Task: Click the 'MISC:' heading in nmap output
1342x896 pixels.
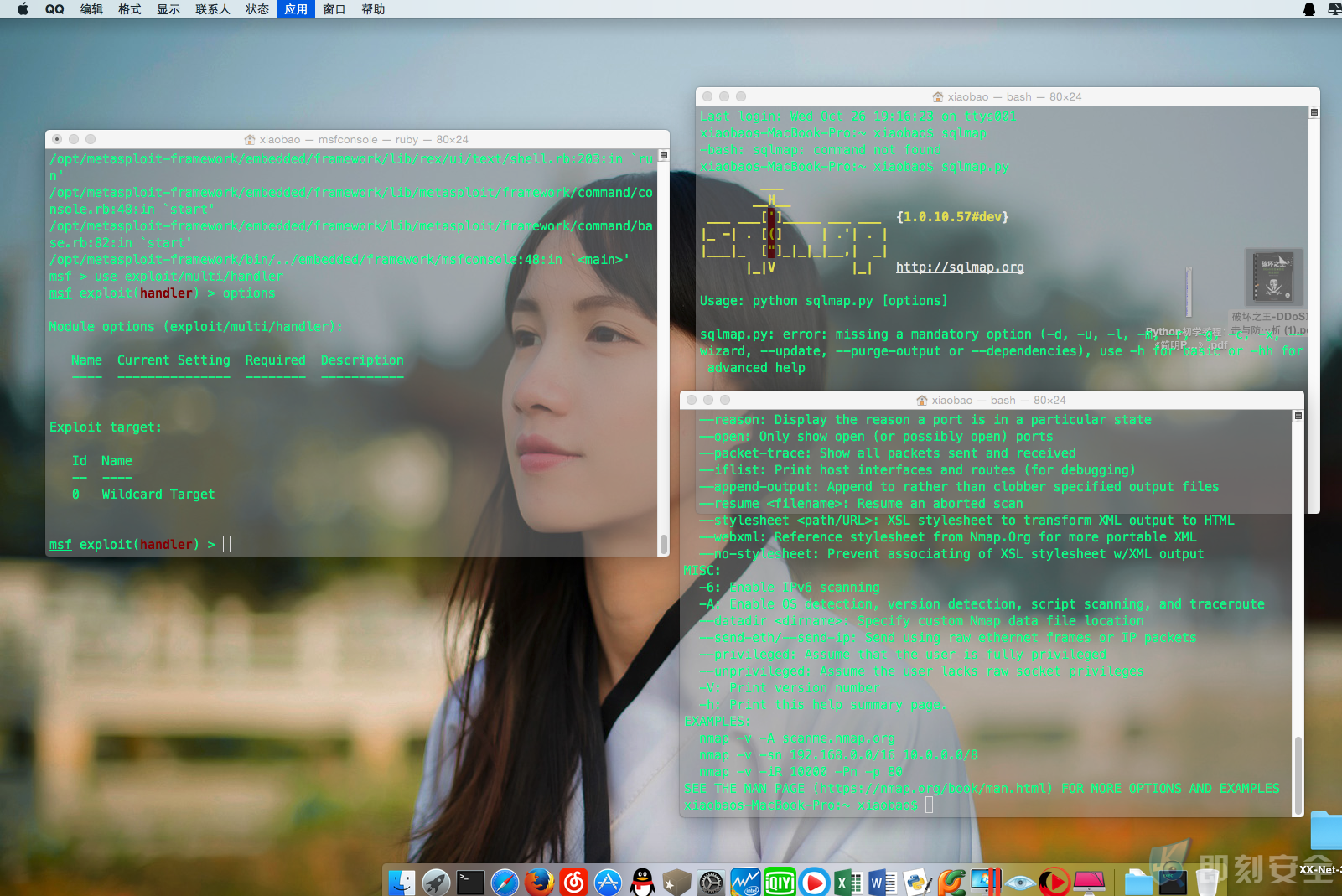Action: coord(702,571)
